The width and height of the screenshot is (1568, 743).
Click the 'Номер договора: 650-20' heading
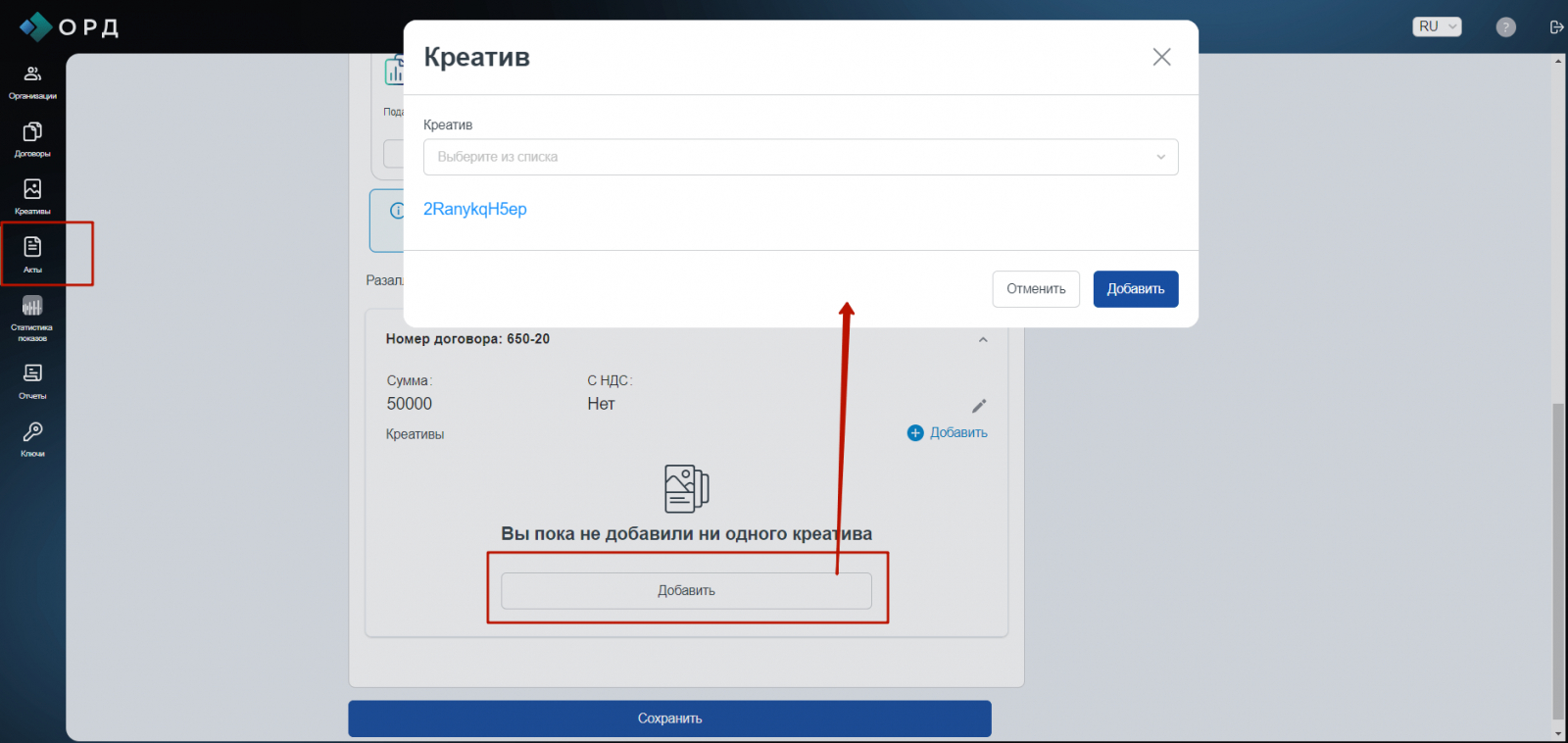tap(467, 339)
